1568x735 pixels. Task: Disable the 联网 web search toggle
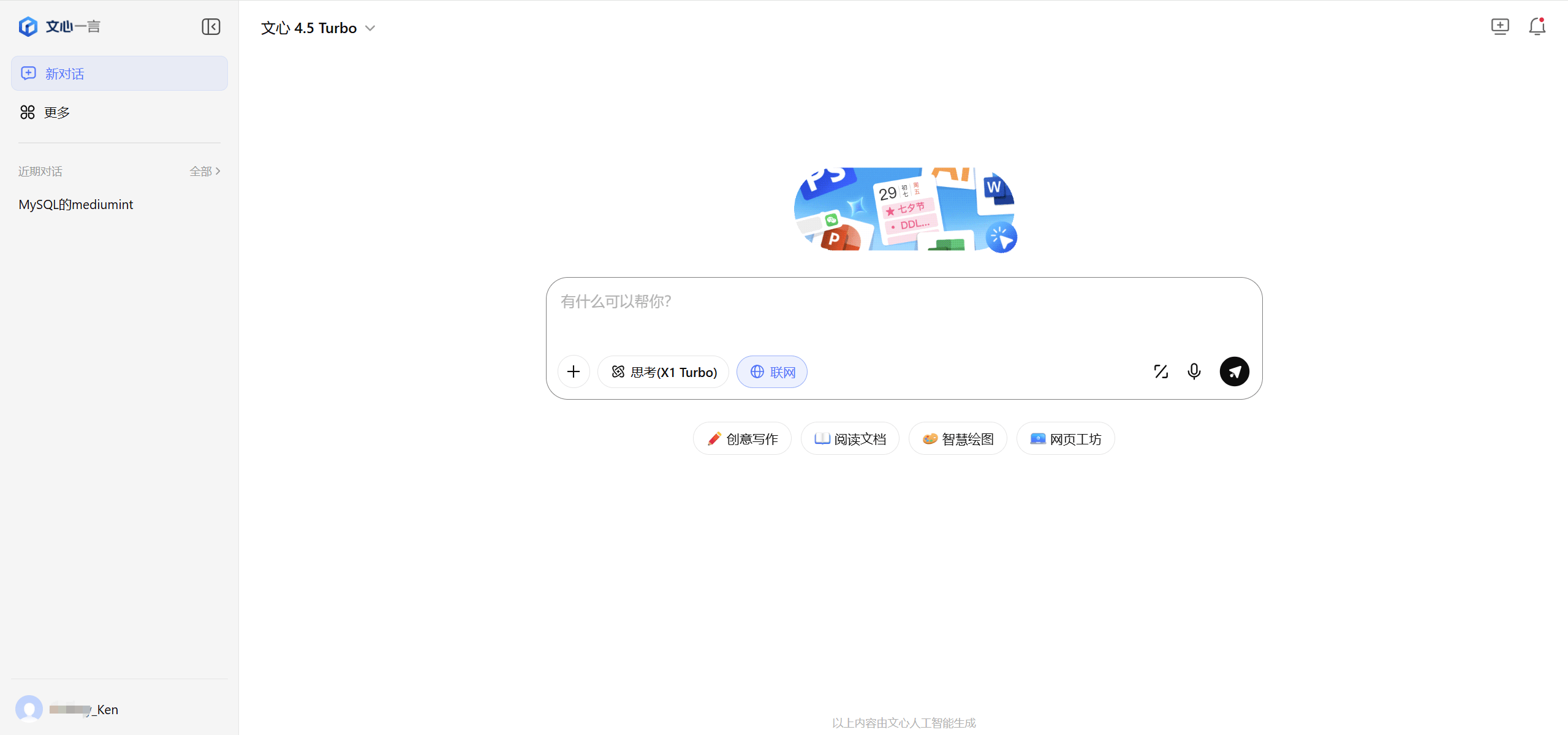[x=771, y=371]
